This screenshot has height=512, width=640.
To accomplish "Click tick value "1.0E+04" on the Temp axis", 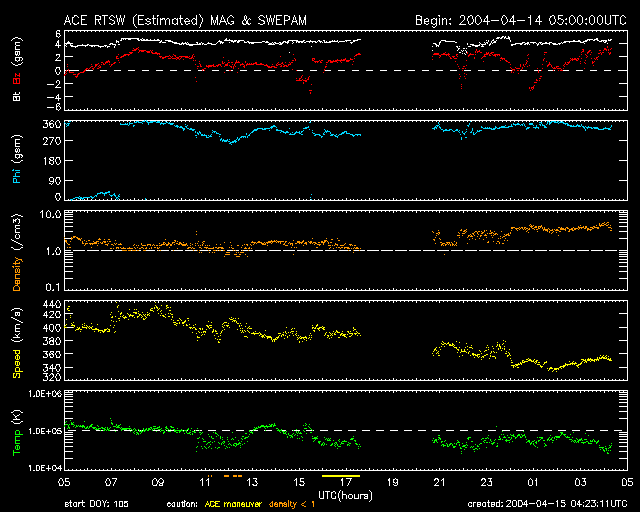I will tap(45, 468).
